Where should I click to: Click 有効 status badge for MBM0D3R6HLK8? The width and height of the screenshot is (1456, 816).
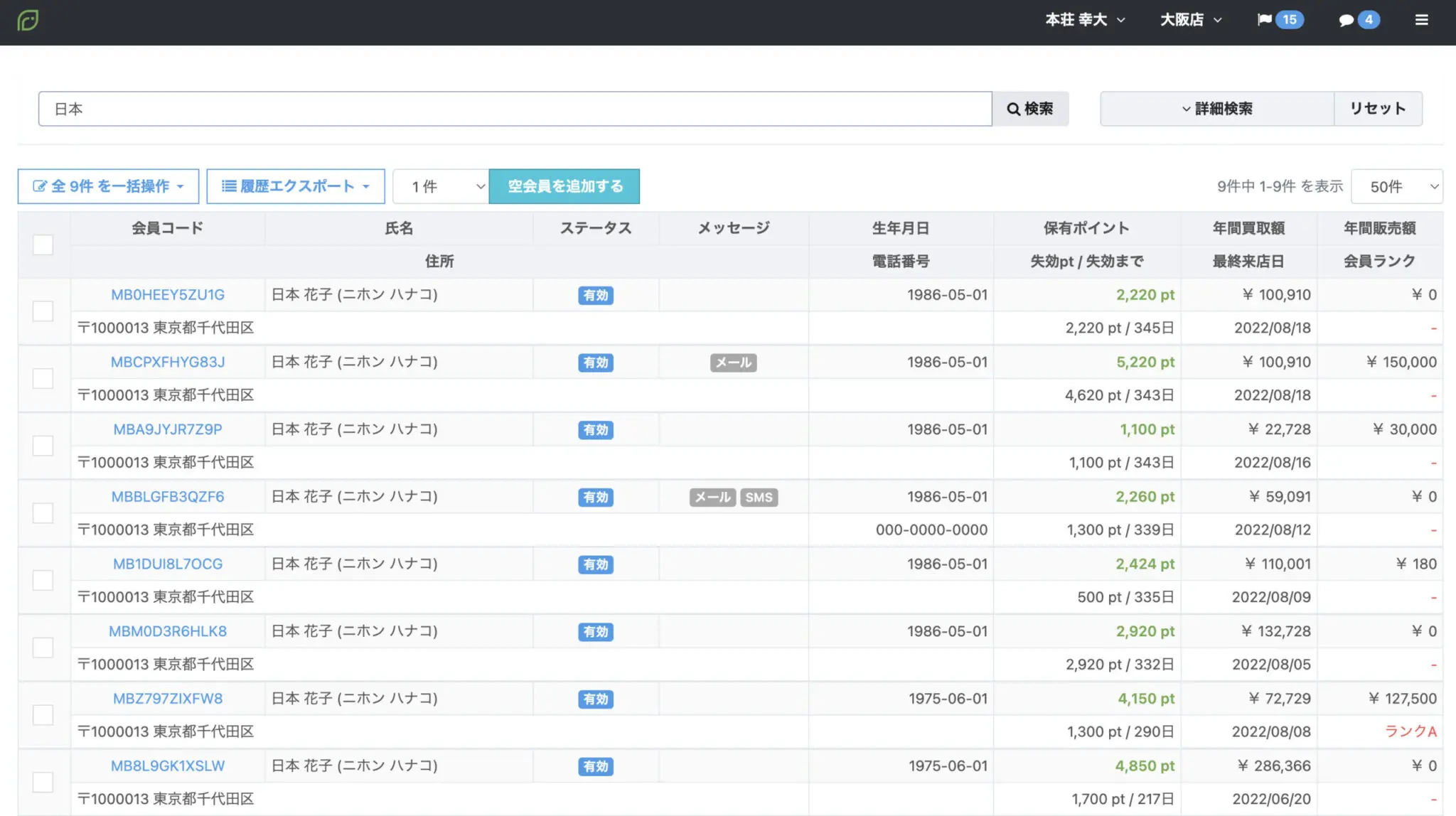point(596,632)
